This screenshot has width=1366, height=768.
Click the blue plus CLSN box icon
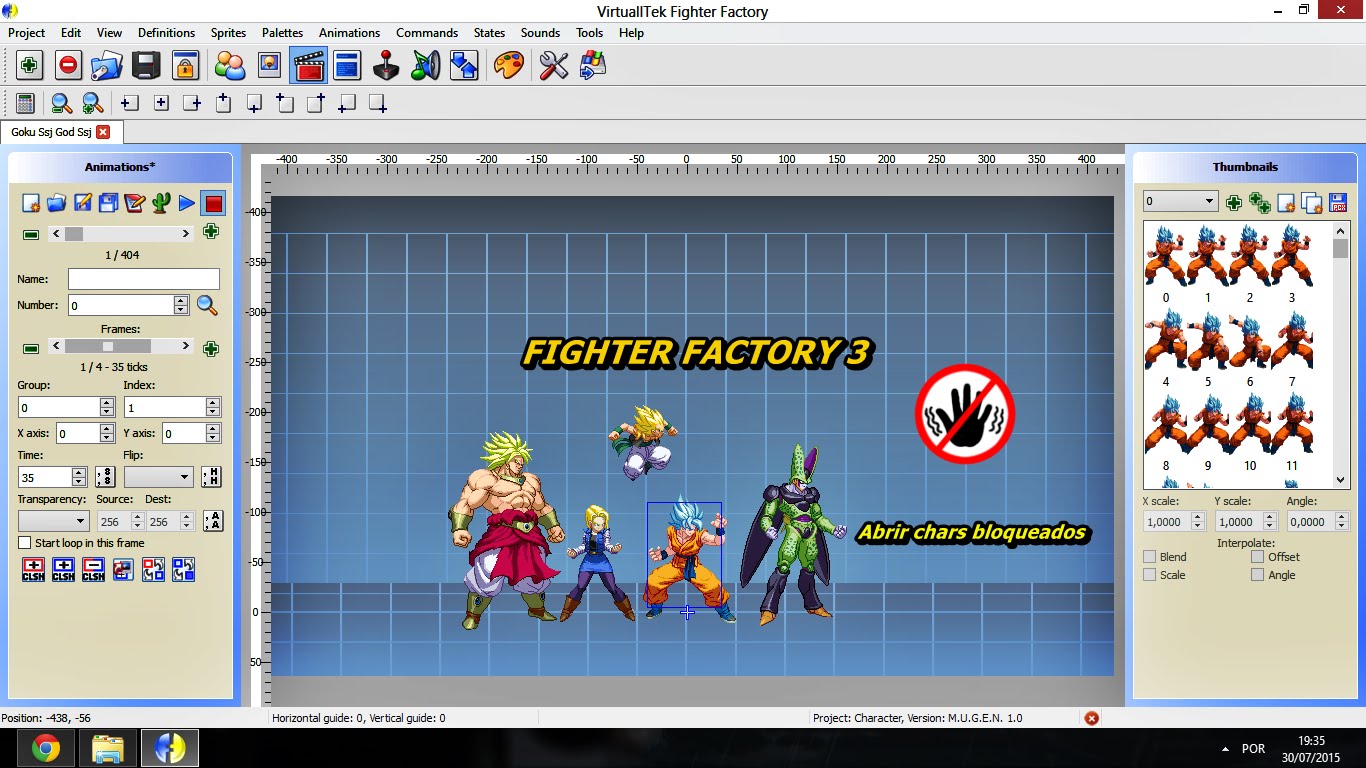click(63, 569)
